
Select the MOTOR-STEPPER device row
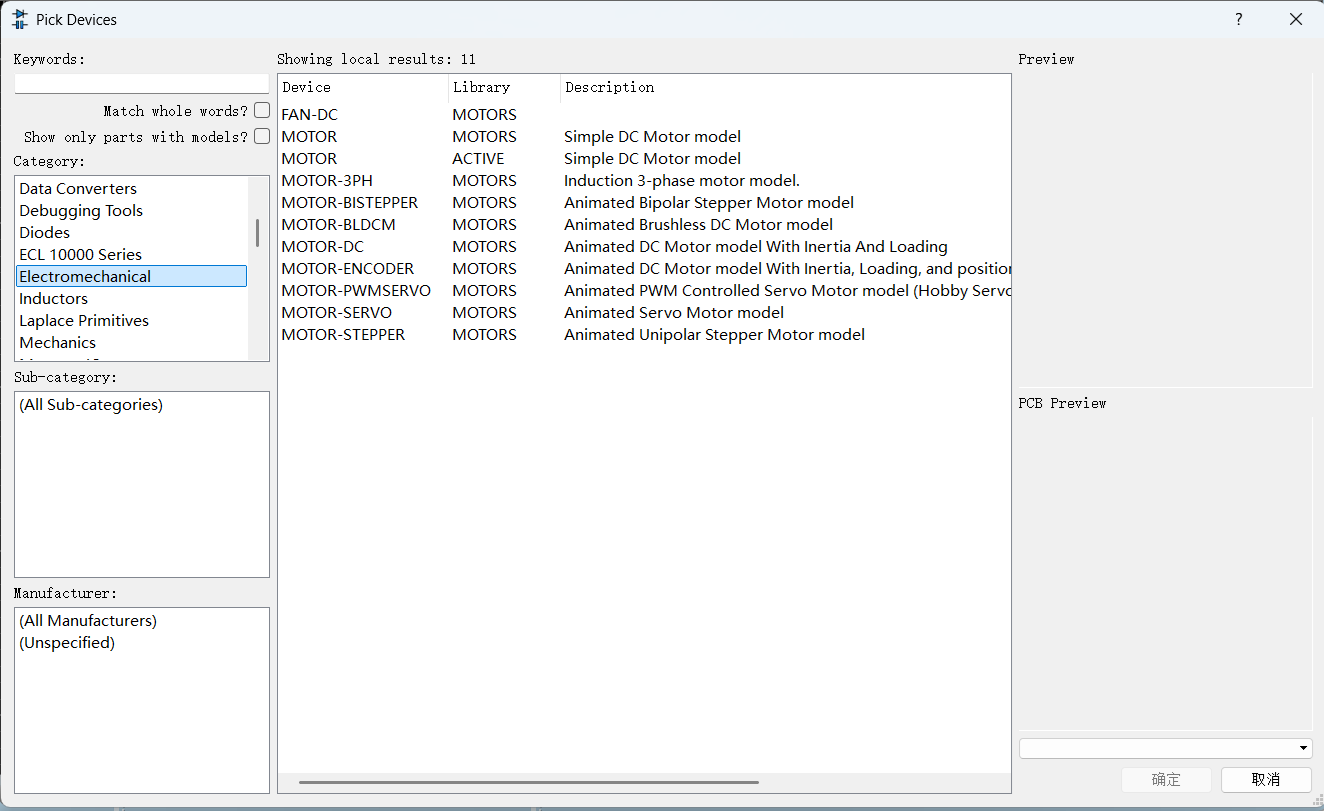tap(644, 334)
